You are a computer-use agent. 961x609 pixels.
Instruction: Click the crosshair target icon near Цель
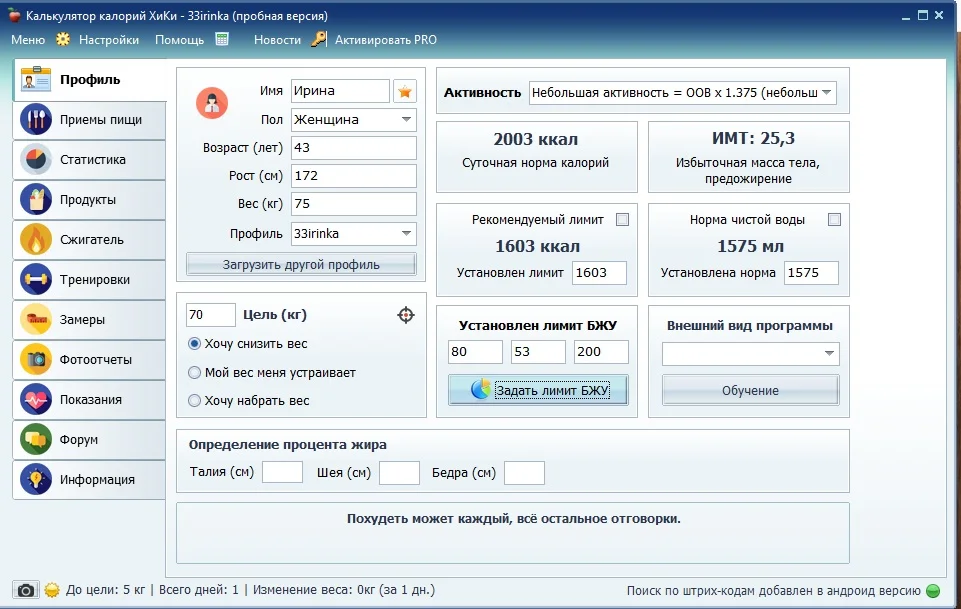click(406, 315)
